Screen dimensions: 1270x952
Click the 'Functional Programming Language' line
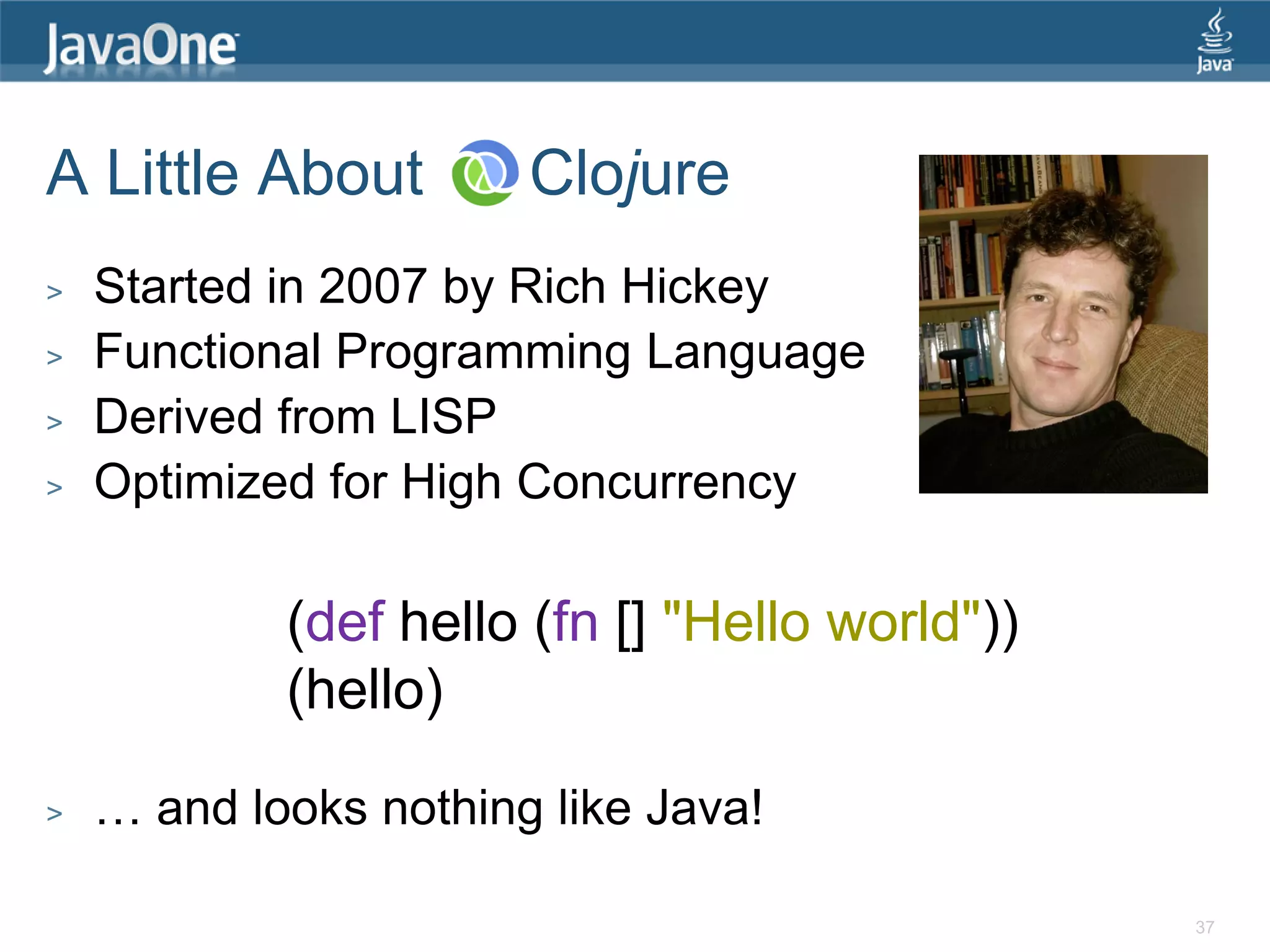pyautogui.click(x=479, y=353)
